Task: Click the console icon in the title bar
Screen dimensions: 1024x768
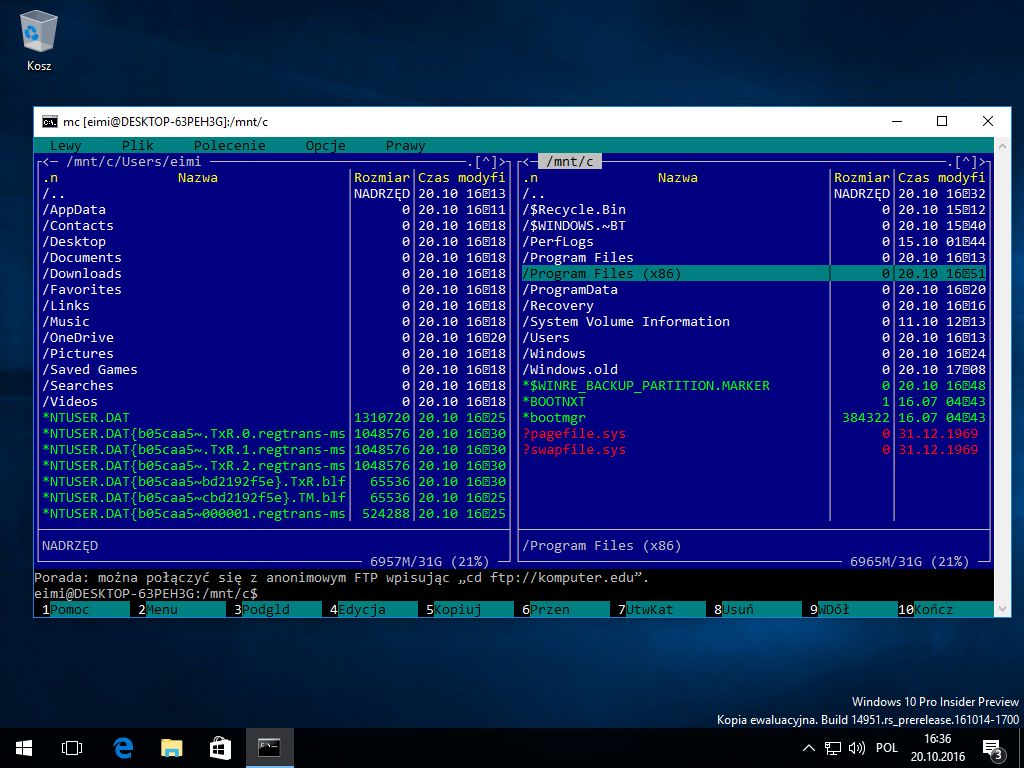Action: pos(49,121)
